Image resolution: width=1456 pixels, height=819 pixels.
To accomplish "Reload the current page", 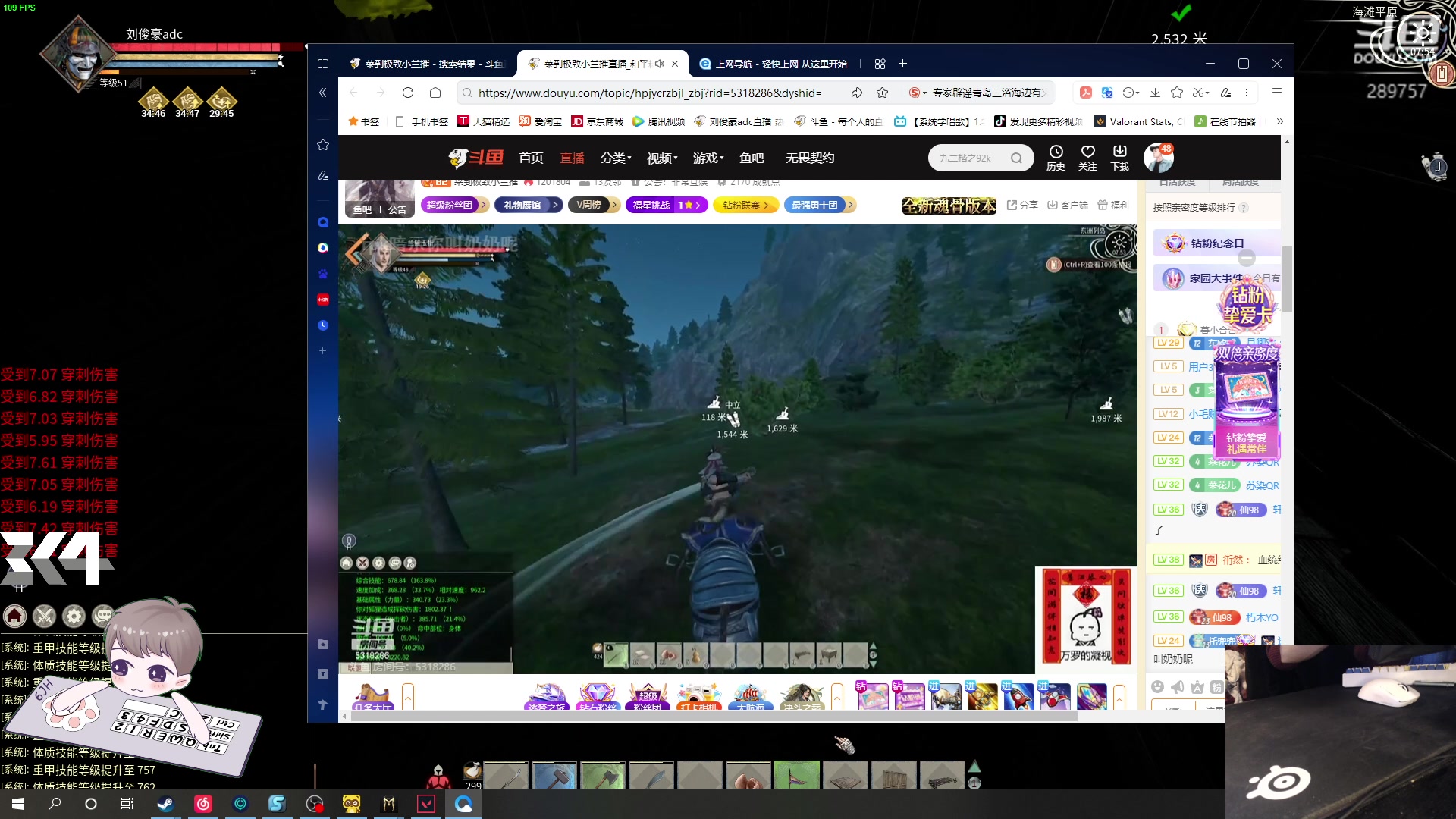I will (408, 93).
